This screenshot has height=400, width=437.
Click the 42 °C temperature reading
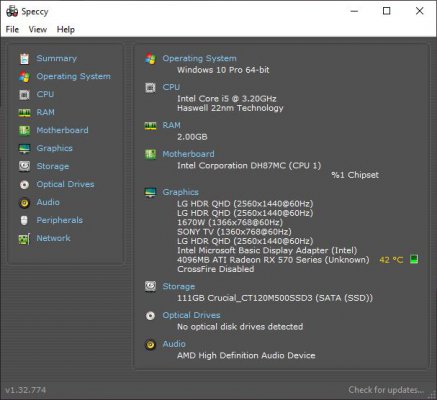click(x=391, y=260)
